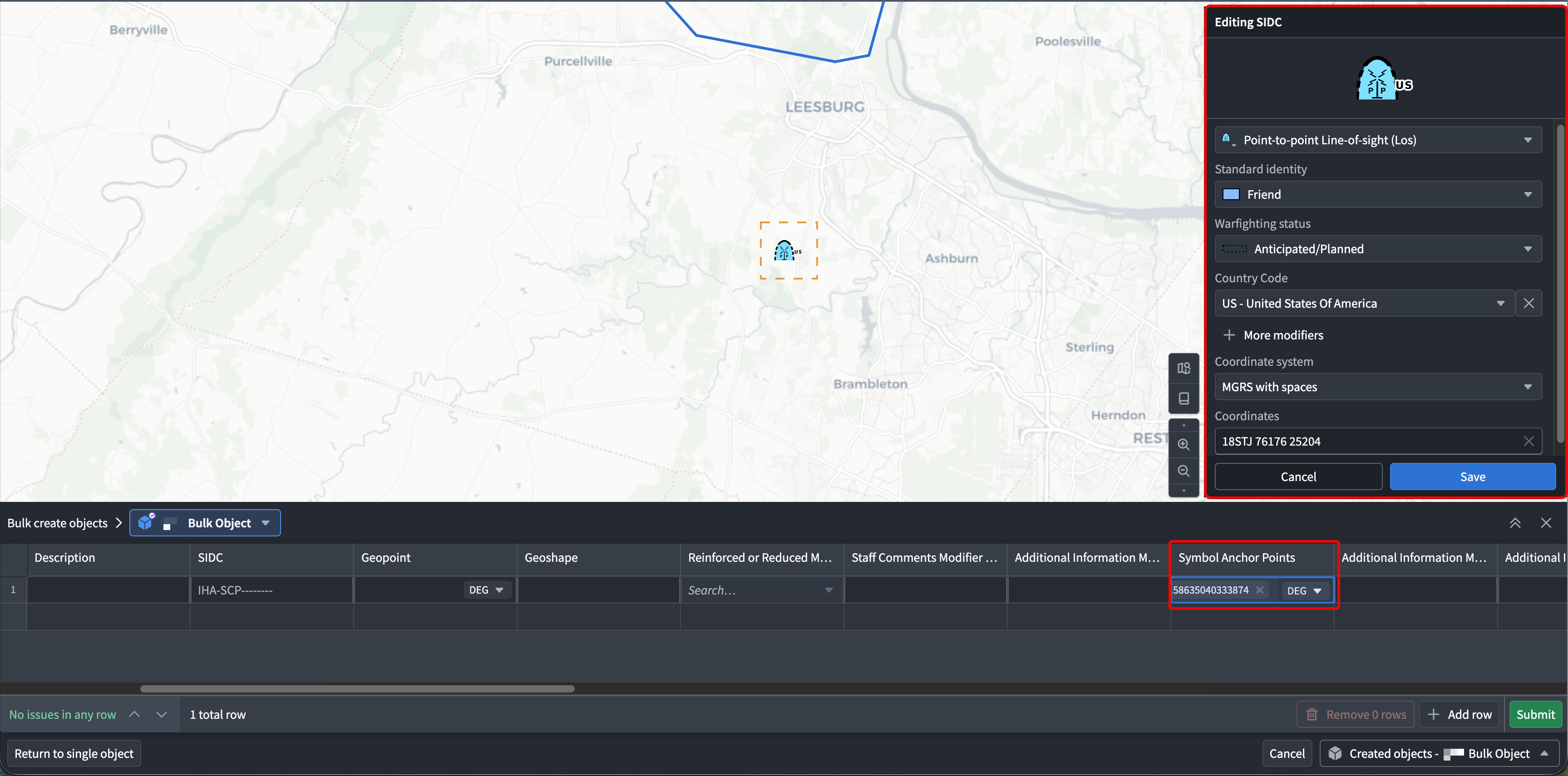Click Remove 0 rows button
The height and width of the screenshot is (776, 1568).
coord(1356,715)
